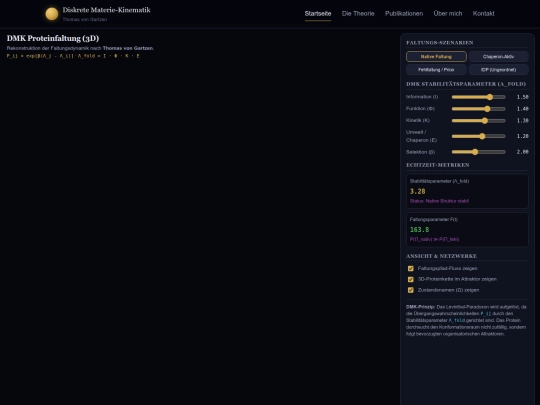Viewport: 540px width, 405px height.
Task: Adjust the Kinetik (K) slider
Action: (x=479, y=121)
